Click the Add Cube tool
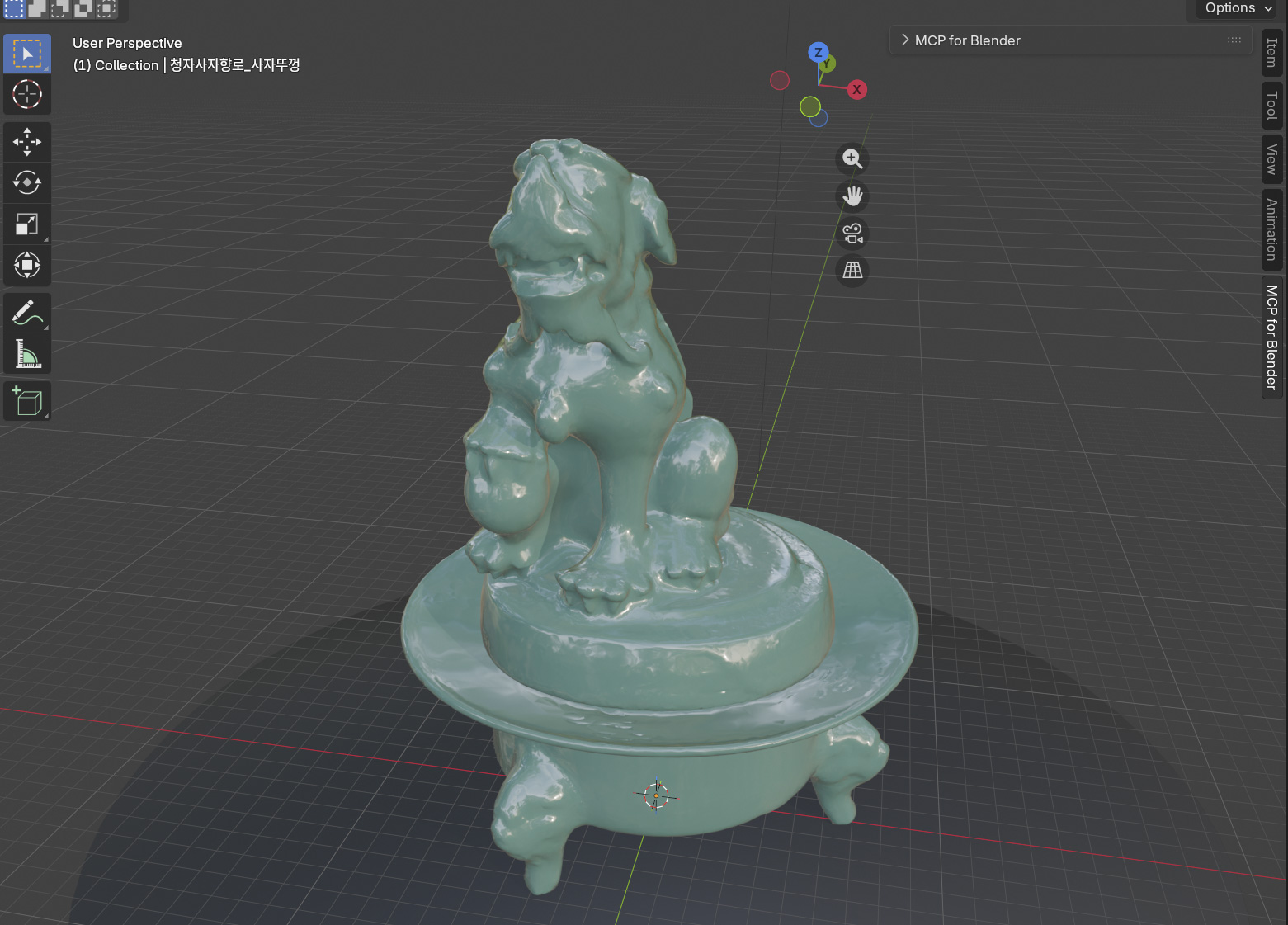 click(27, 401)
